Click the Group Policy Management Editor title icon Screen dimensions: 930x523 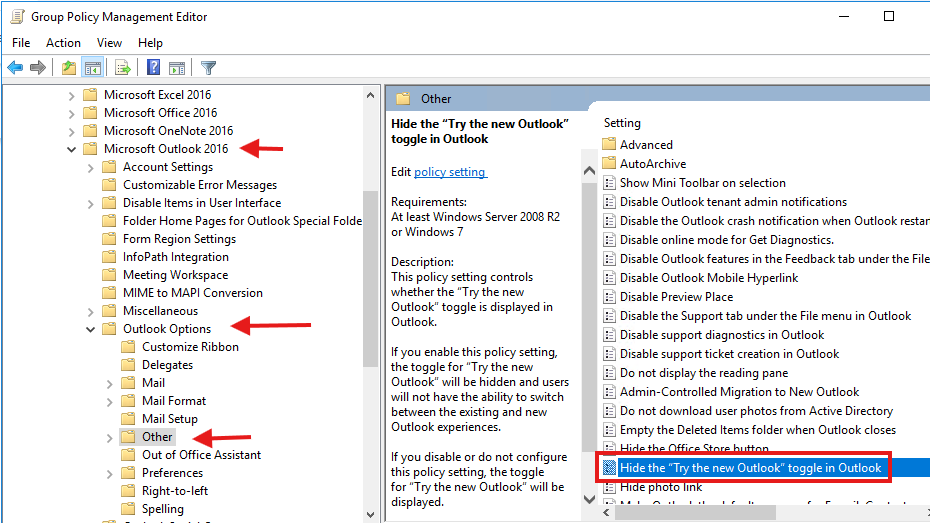(18, 17)
